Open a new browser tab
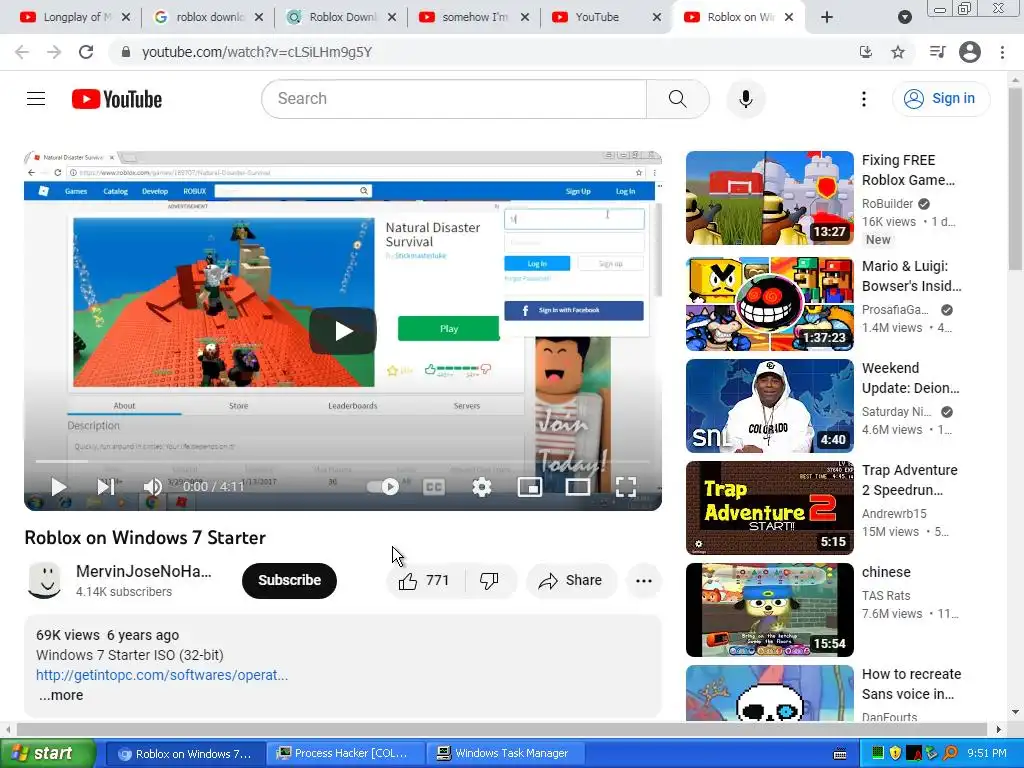 [827, 17]
